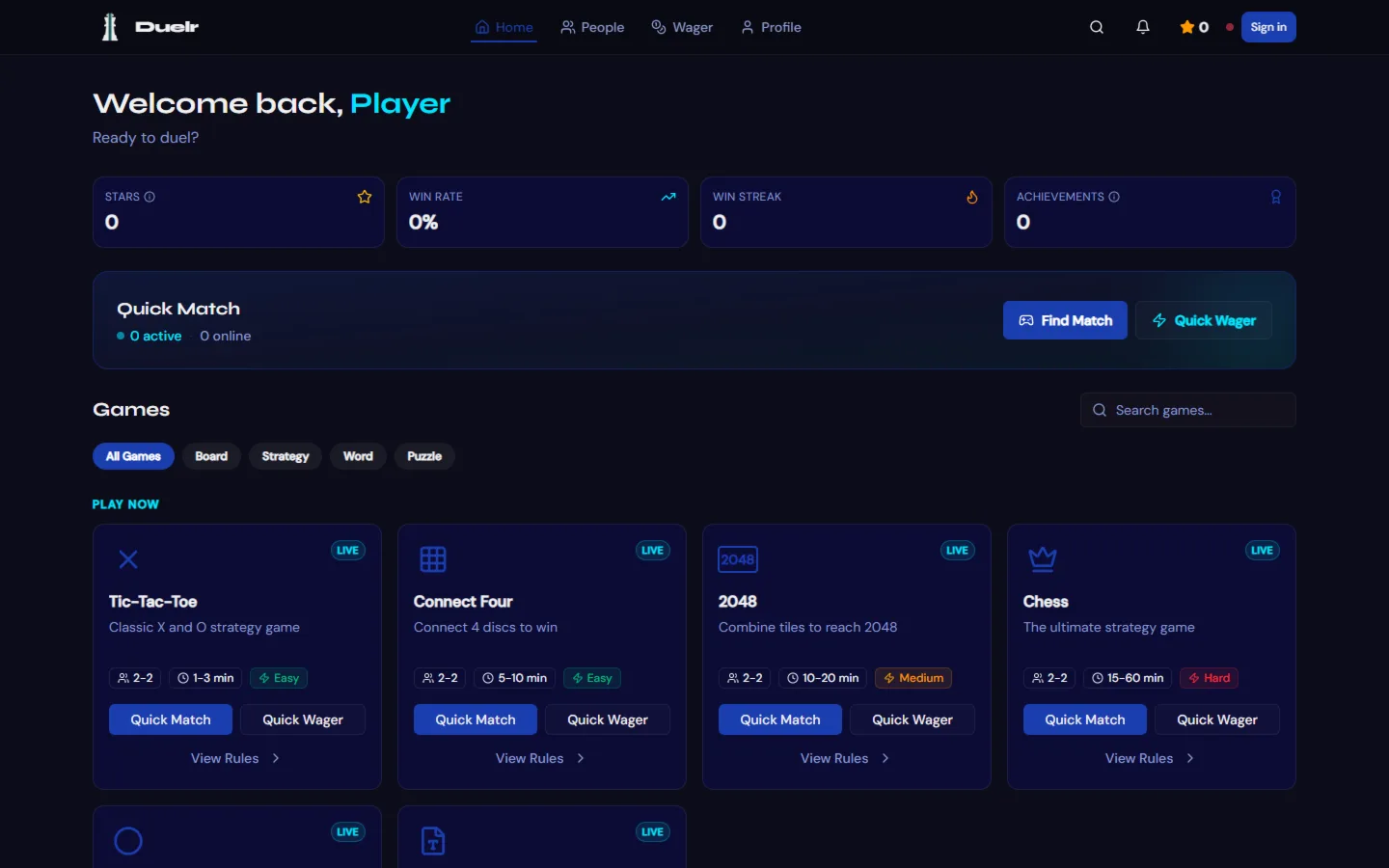This screenshot has height=868, width=1389.
Task: Click the Sign in button
Action: (x=1268, y=27)
